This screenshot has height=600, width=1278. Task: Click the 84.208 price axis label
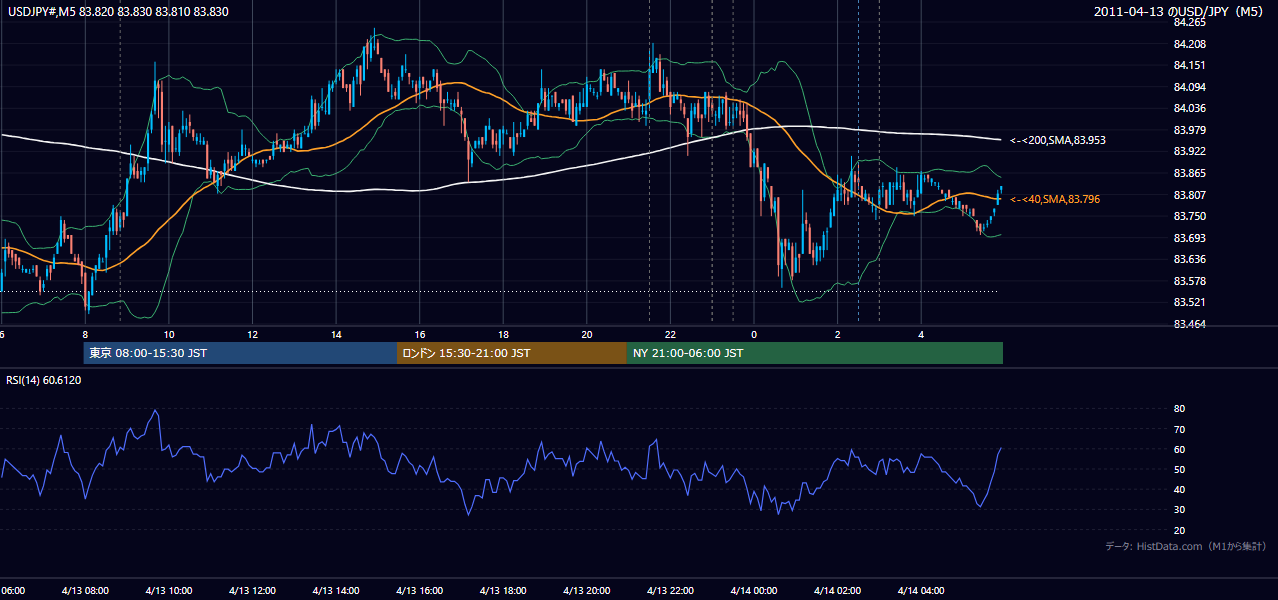point(1190,44)
